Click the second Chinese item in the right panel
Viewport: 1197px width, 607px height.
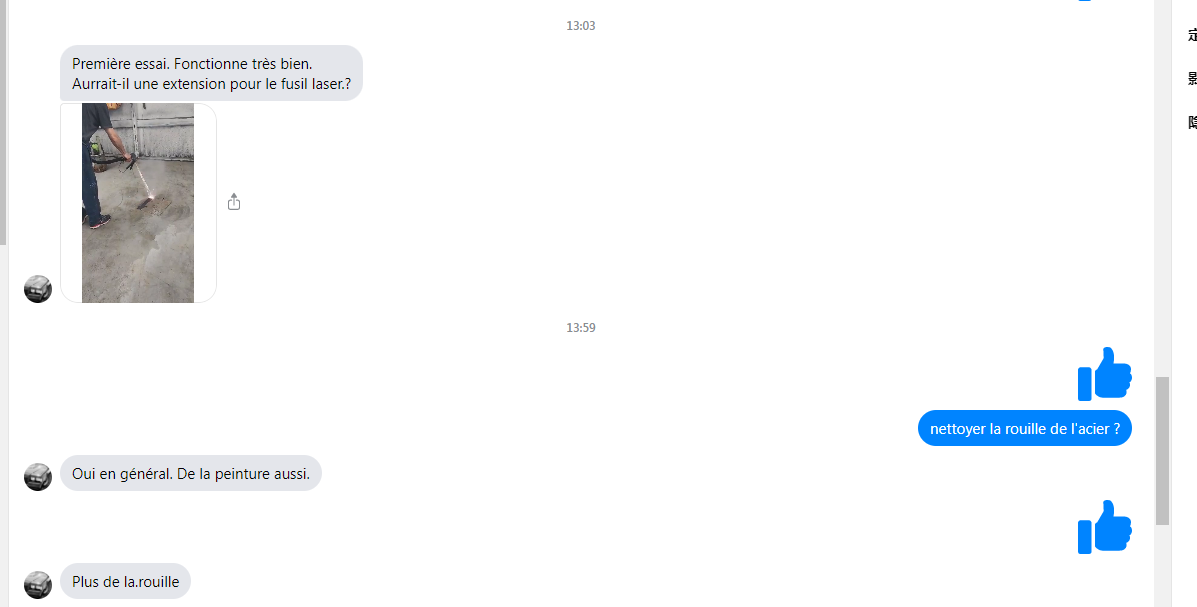(x=1192, y=79)
